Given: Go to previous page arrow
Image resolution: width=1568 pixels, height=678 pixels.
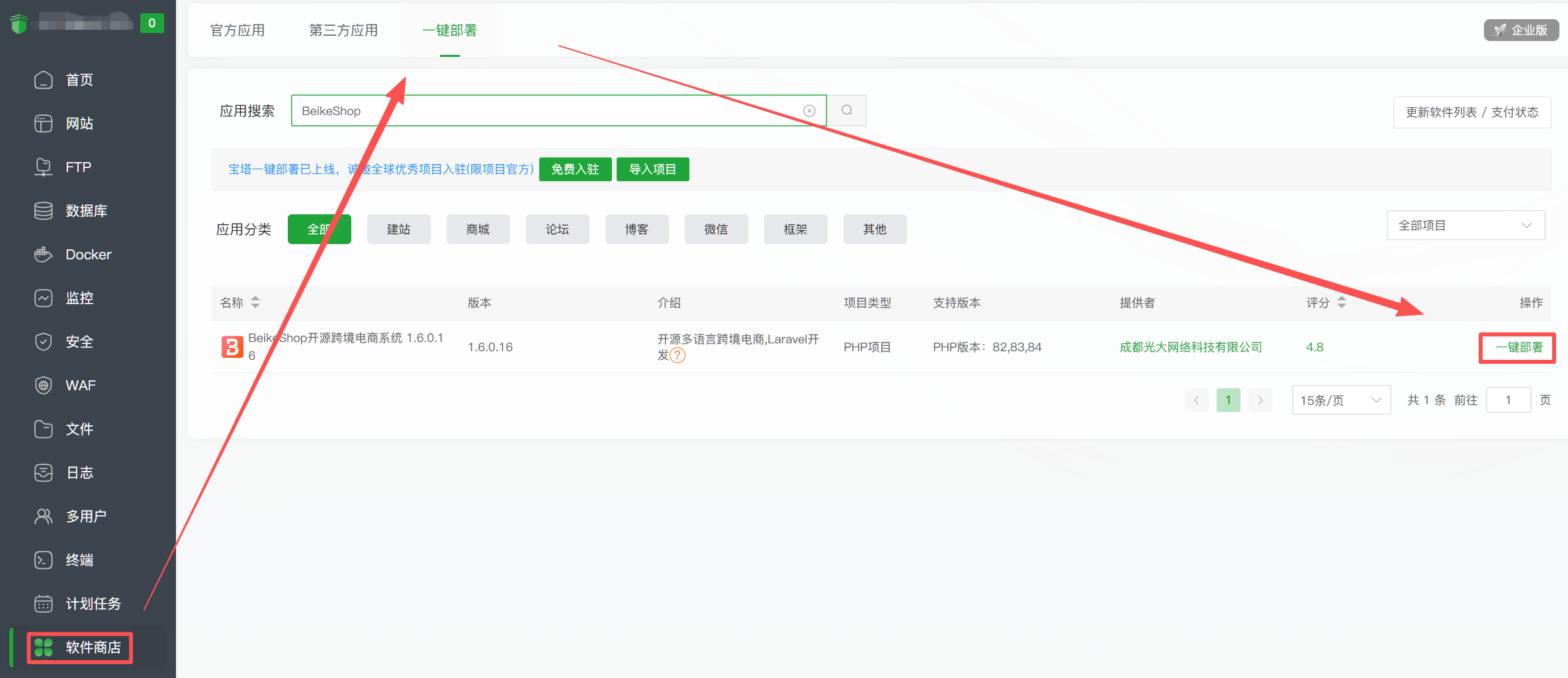Looking at the screenshot, I should click(1196, 400).
